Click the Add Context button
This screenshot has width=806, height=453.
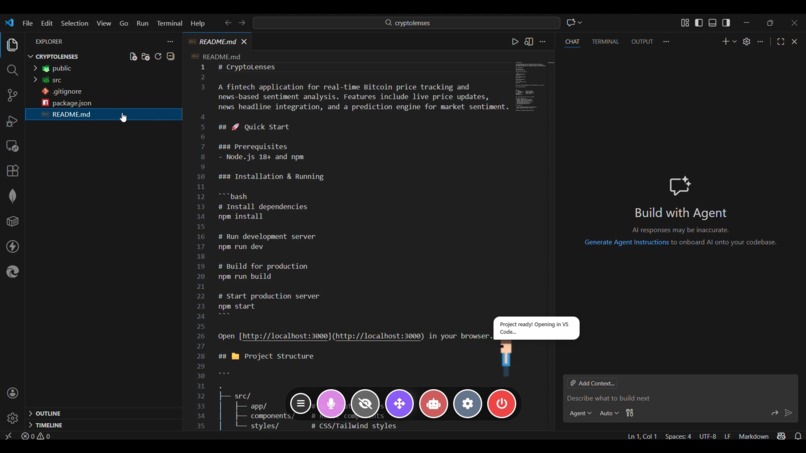(x=592, y=383)
